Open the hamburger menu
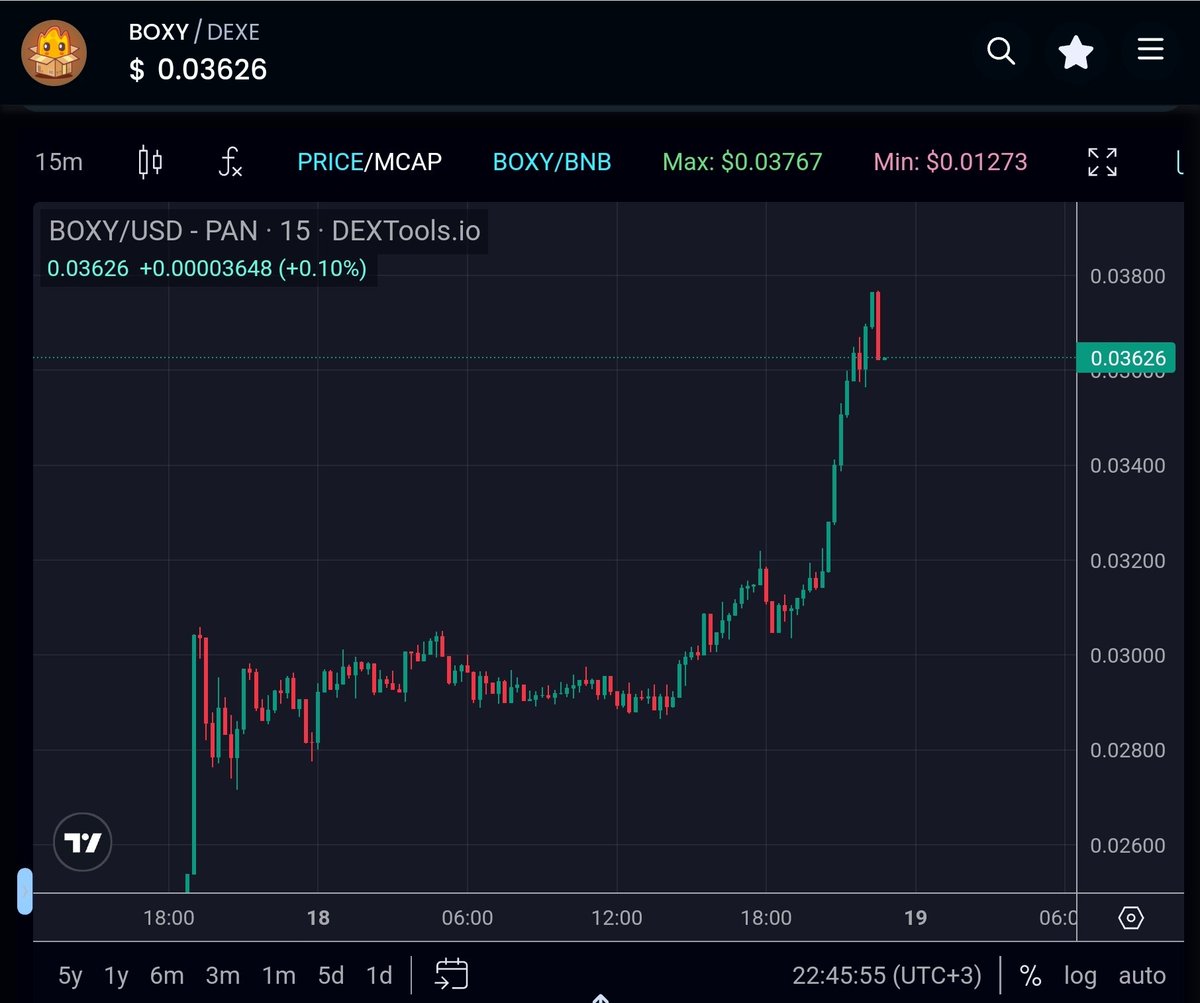The image size is (1200, 1003). coord(1151,50)
